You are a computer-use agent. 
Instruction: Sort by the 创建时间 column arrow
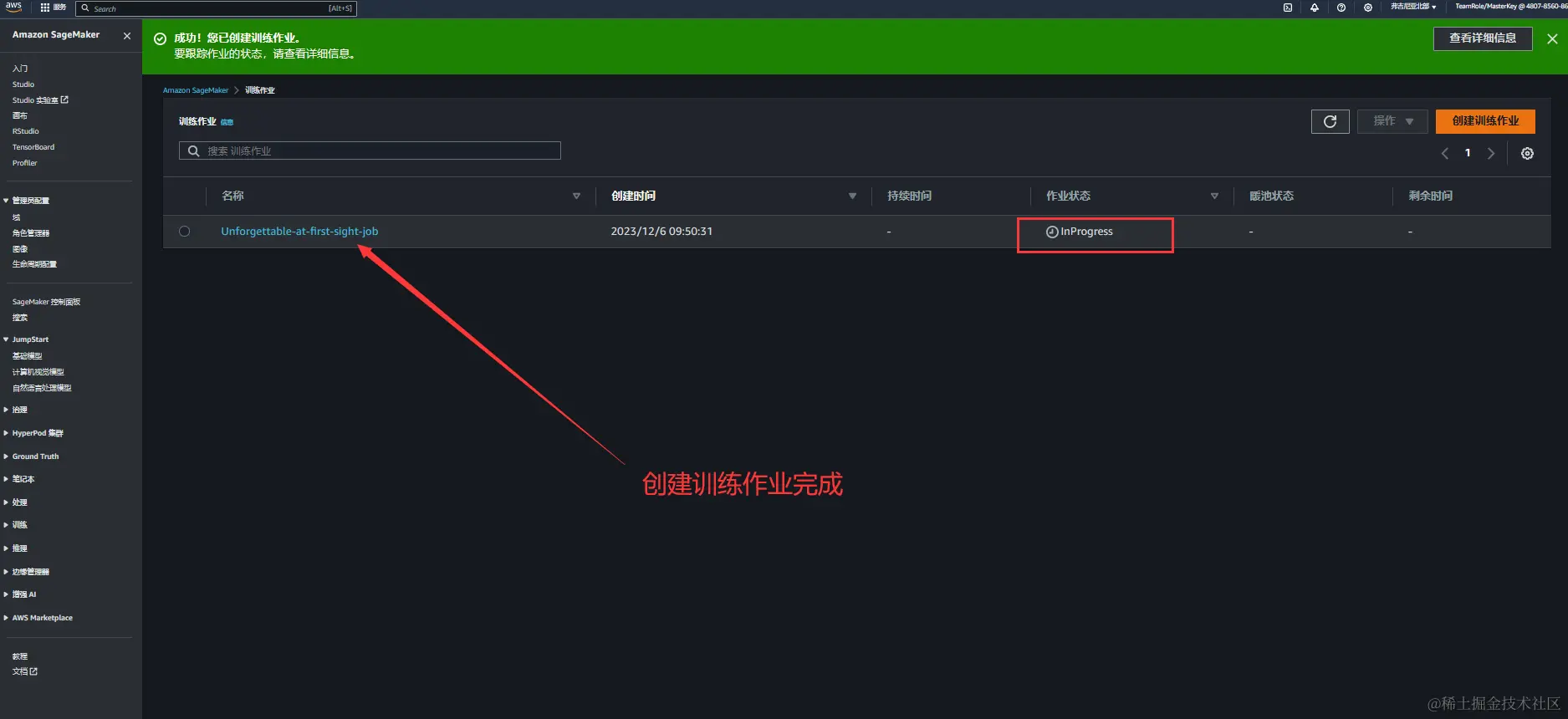[x=852, y=196]
